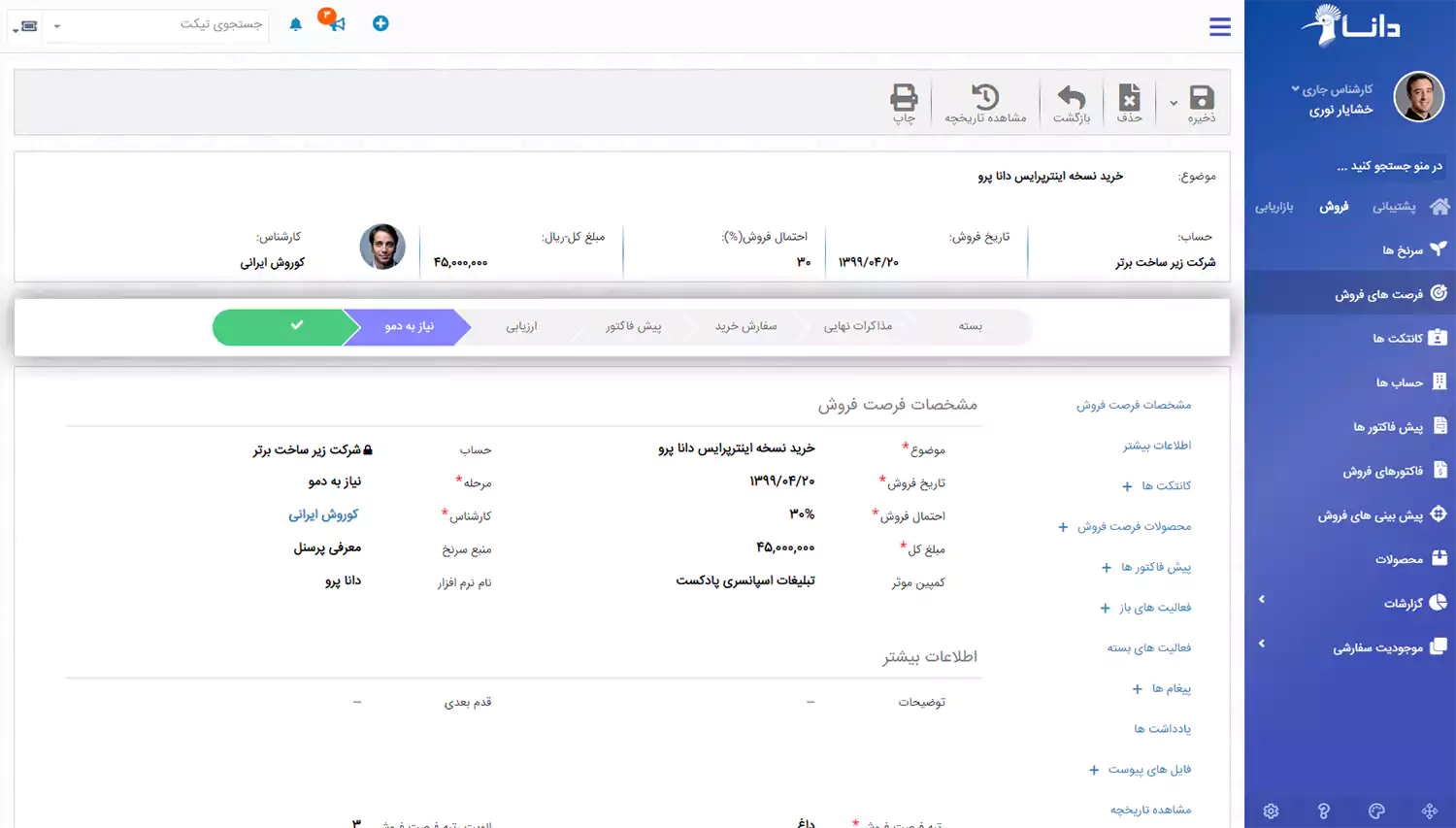The height and width of the screenshot is (828, 1456).
Task: Open the hamburger menu
Action: (1220, 27)
